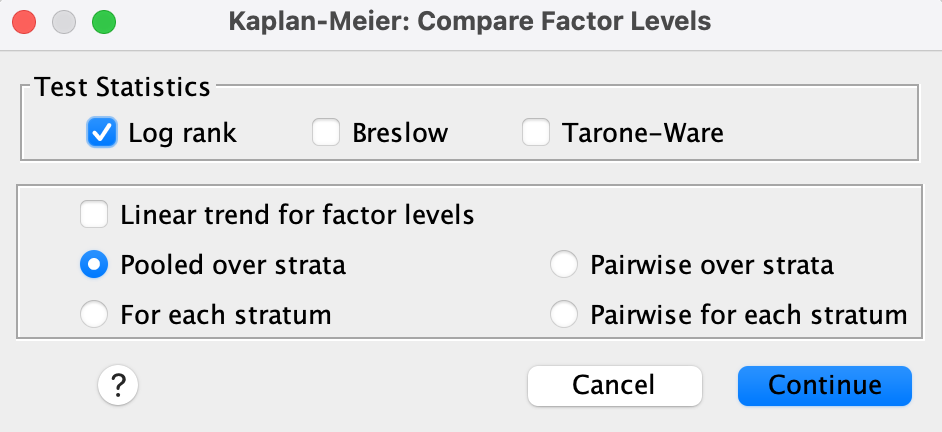The height and width of the screenshot is (432, 942).
Task: Open help with the question mark icon
Action: [117, 385]
